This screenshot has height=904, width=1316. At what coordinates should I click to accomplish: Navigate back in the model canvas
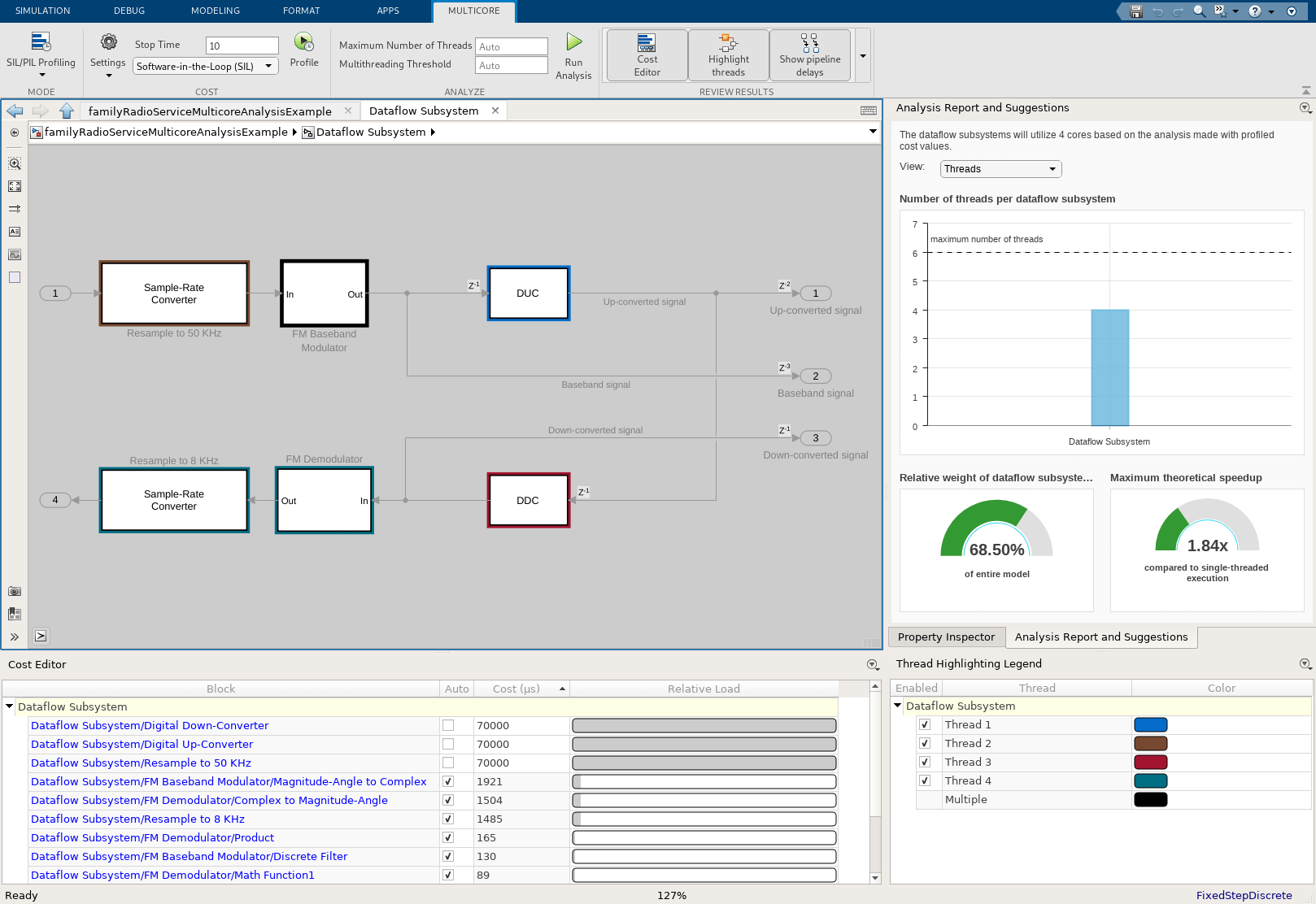click(x=15, y=111)
